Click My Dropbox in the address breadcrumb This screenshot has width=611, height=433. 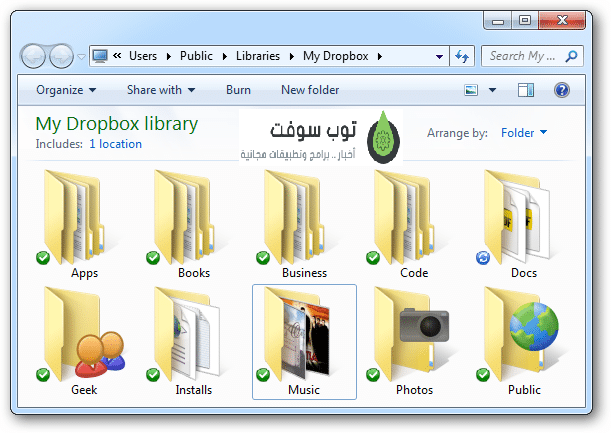336,56
